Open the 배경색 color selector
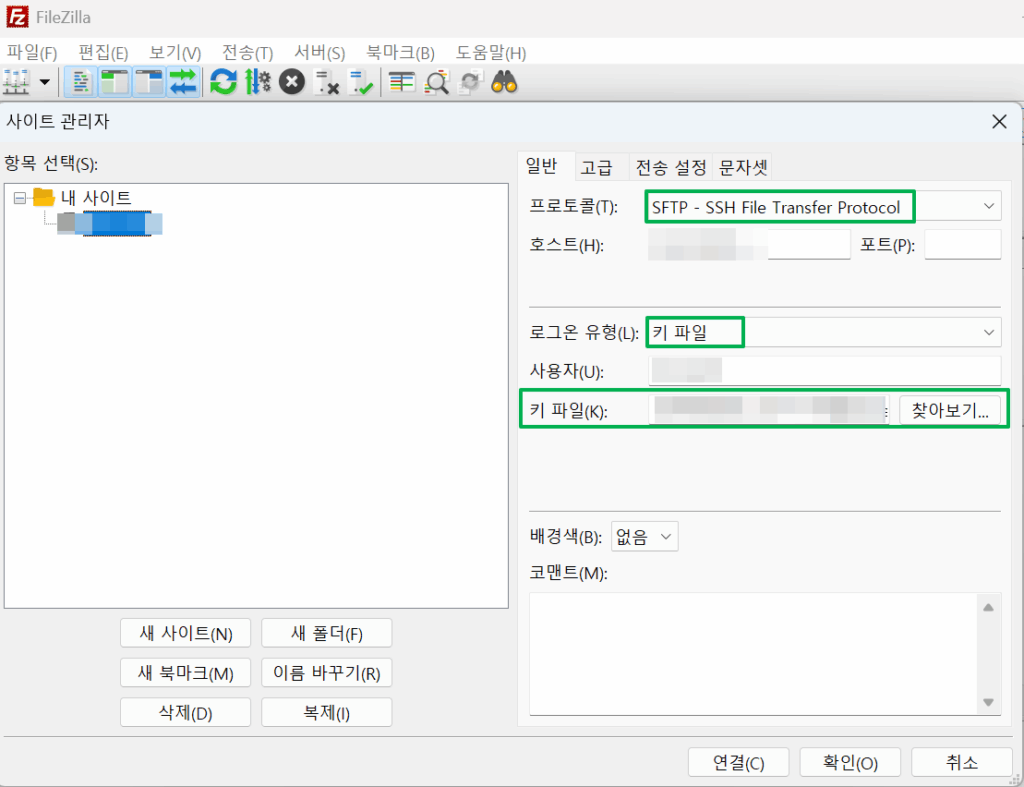1024x787 pixels. (645, 536)
